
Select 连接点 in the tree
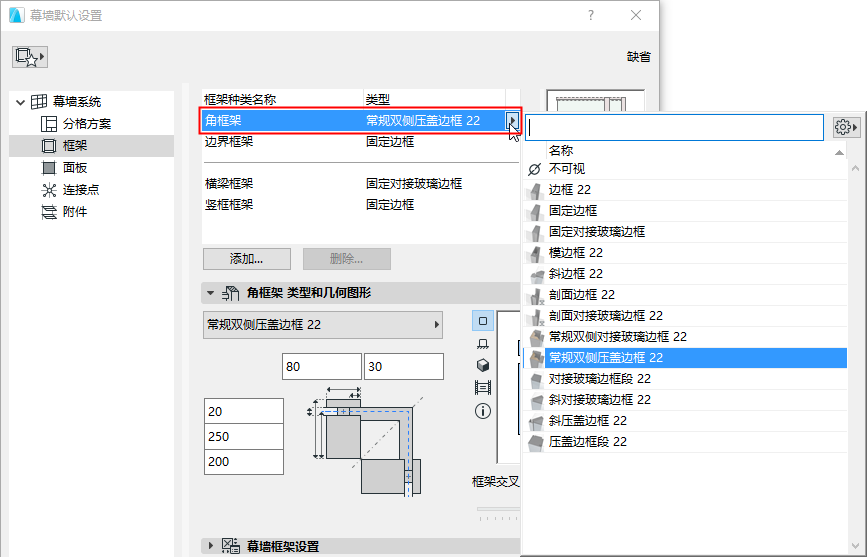coord(81,190)
